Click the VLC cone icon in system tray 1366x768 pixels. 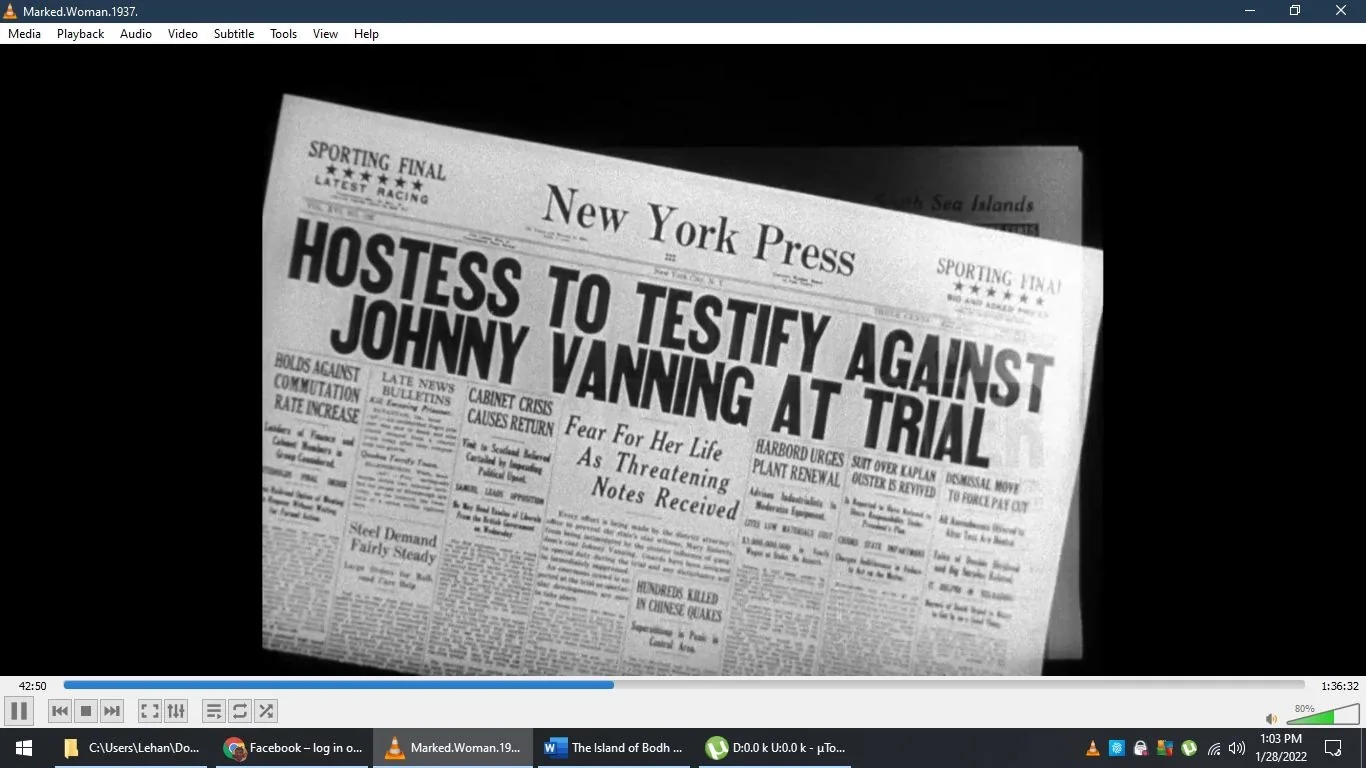pos(1093,748)
